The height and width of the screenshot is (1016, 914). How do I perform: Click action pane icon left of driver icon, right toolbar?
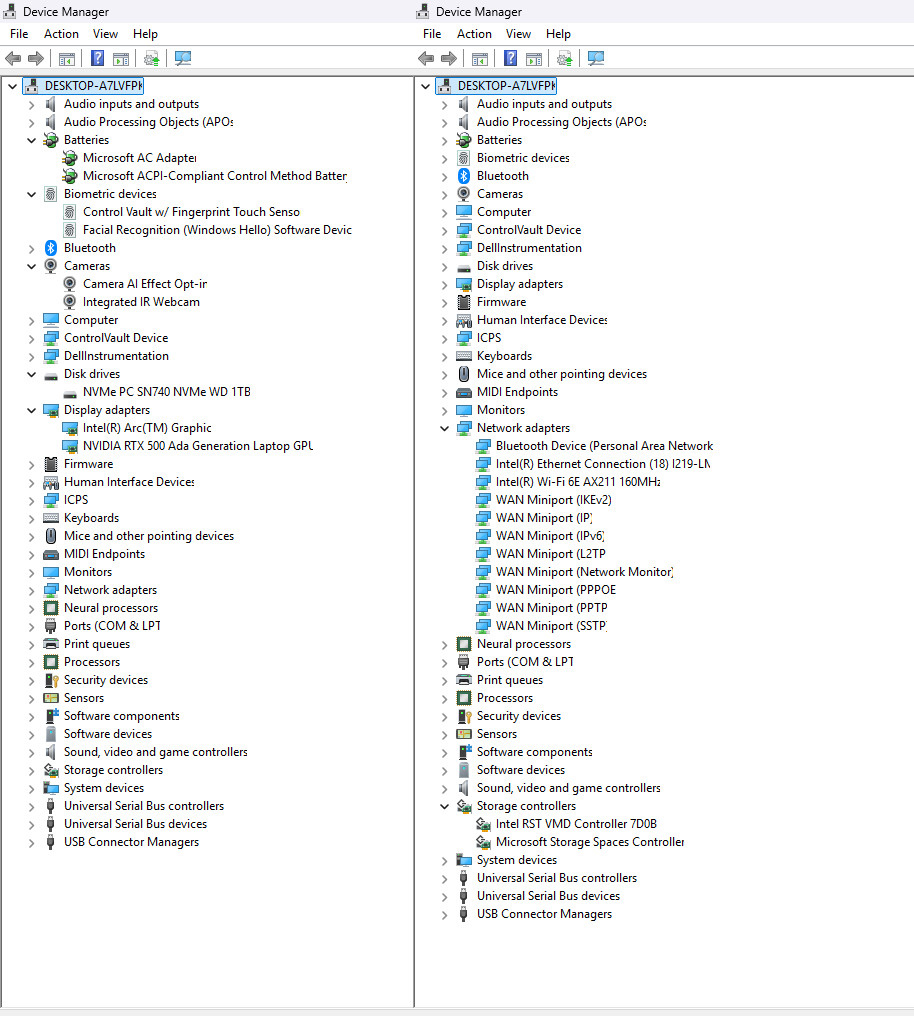tap(534, 59)
